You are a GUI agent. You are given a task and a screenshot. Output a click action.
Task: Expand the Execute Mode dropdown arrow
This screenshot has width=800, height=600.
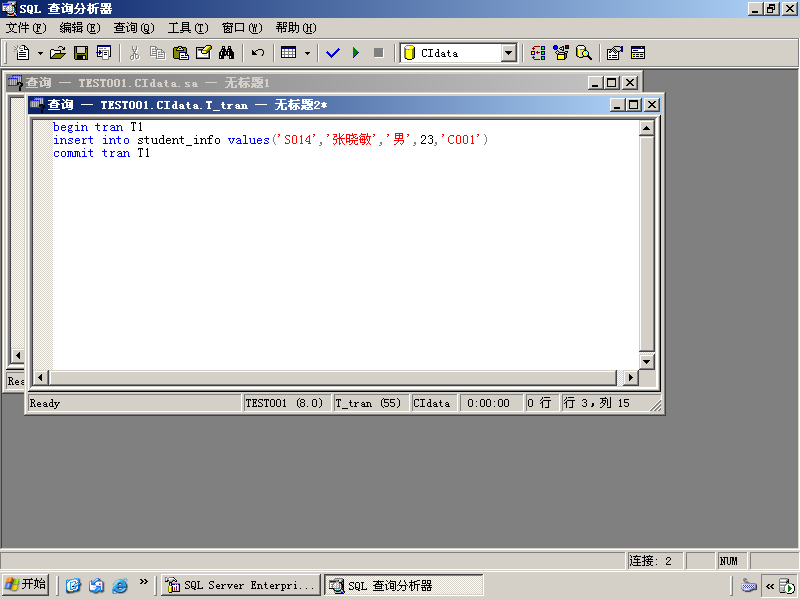pos(307,53)
